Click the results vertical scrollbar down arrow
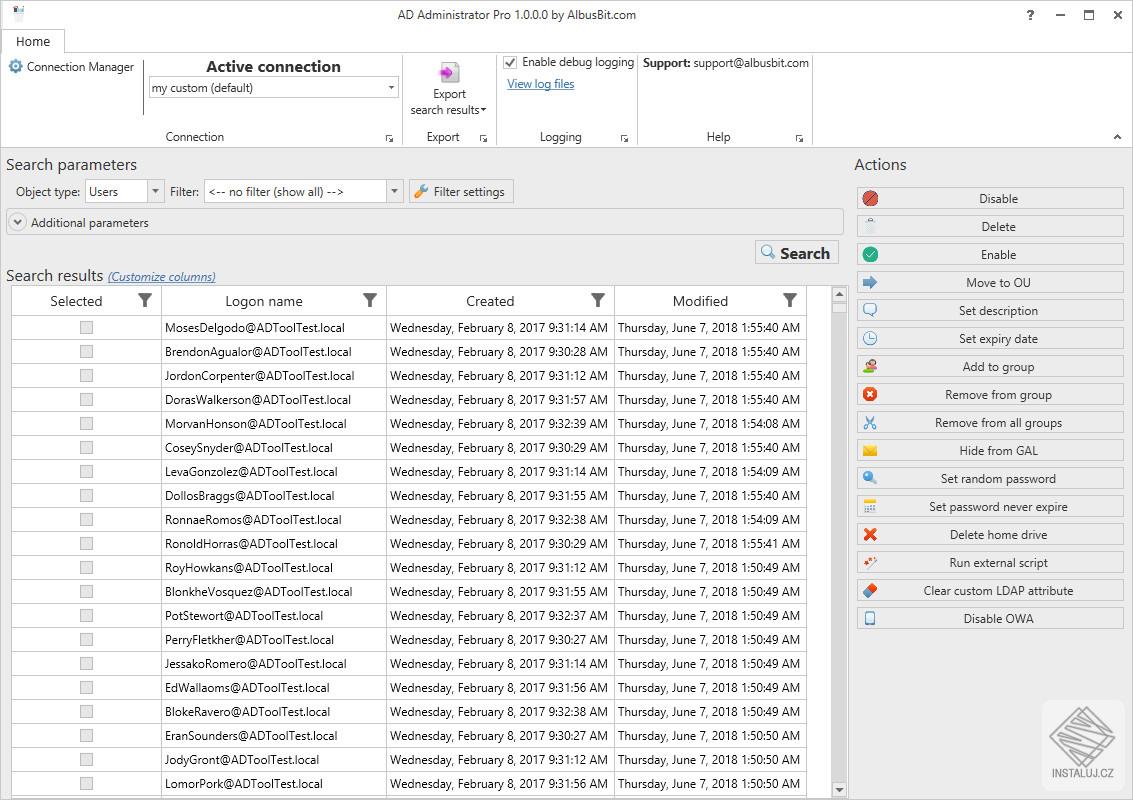Screen dimensions: 1133x800 839,790
